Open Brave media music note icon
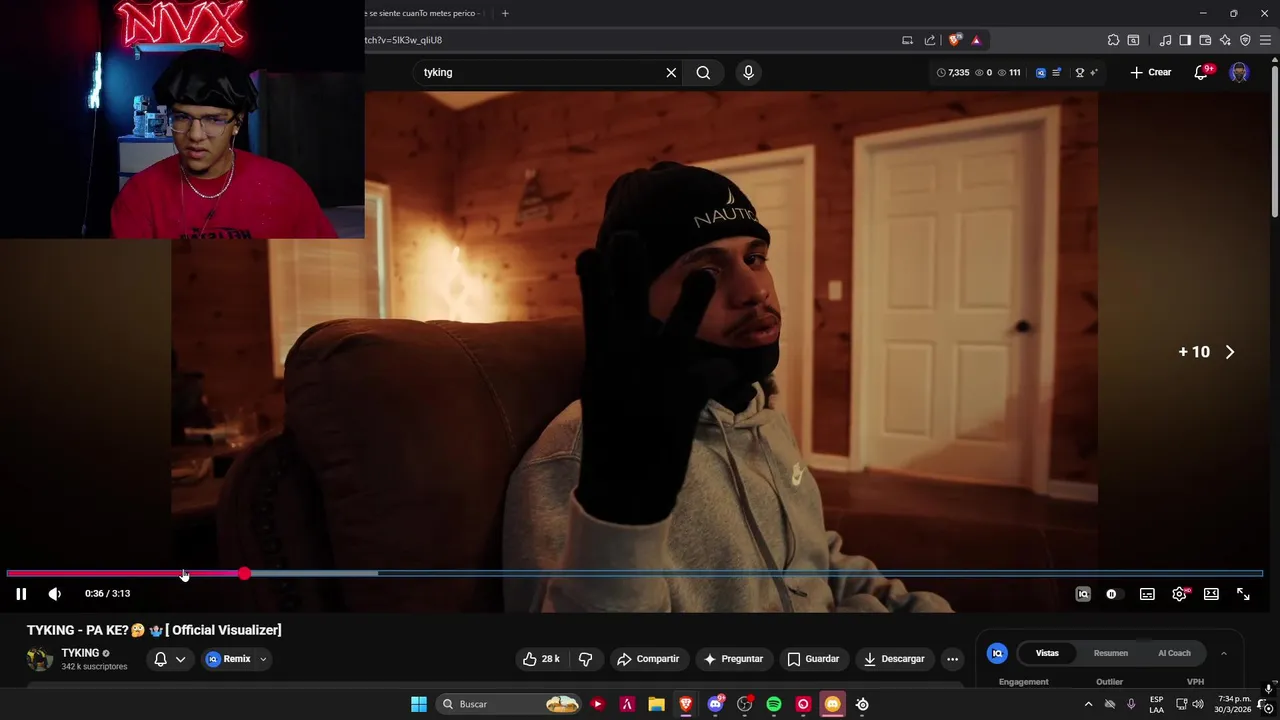 click(x=1165, y=40)
